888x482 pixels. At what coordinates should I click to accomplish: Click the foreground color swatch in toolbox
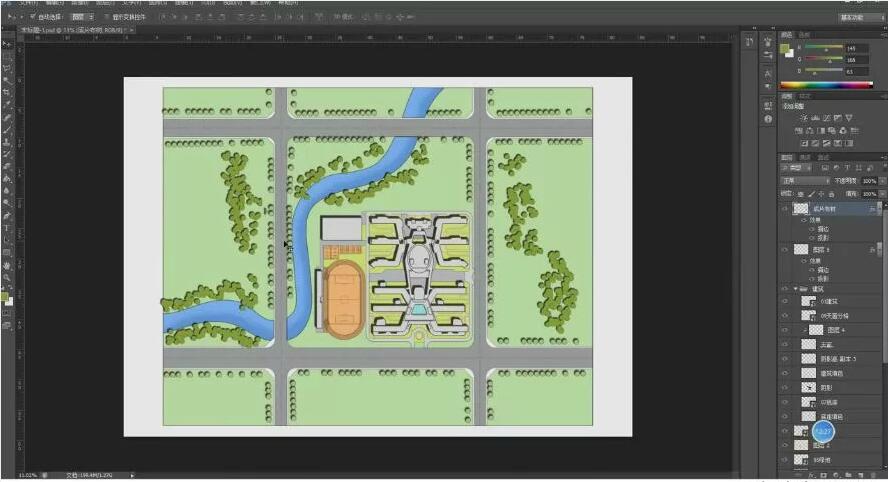coord(5,296)
